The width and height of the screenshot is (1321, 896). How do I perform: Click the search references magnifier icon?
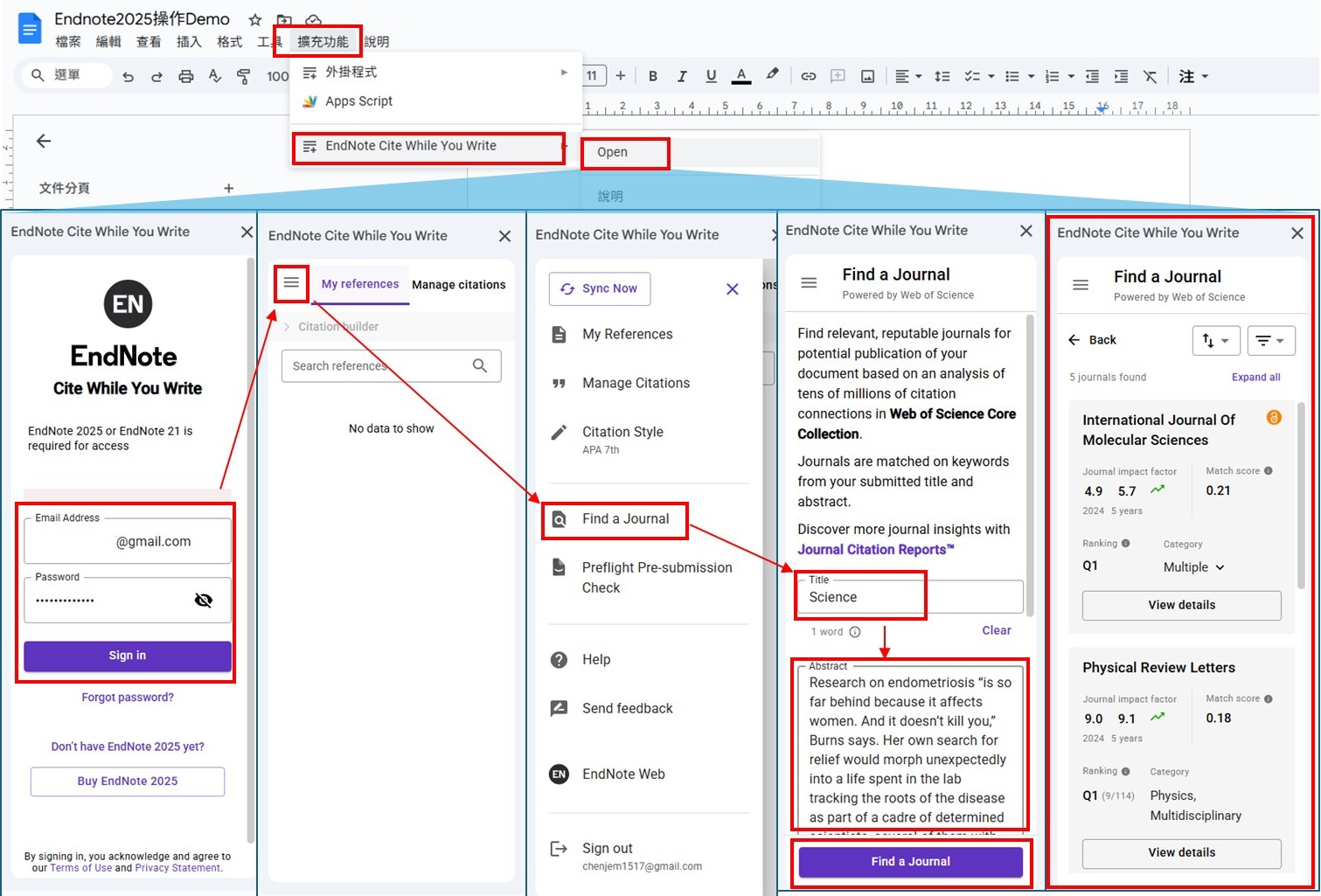(480, 365)
